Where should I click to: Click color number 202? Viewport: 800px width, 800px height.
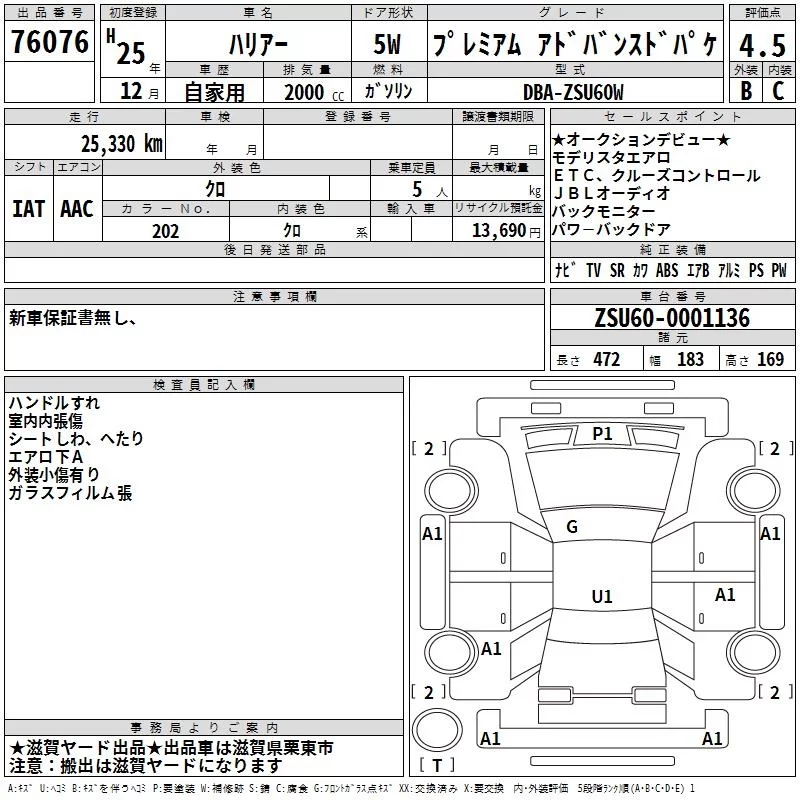click(x=165, y=231)
